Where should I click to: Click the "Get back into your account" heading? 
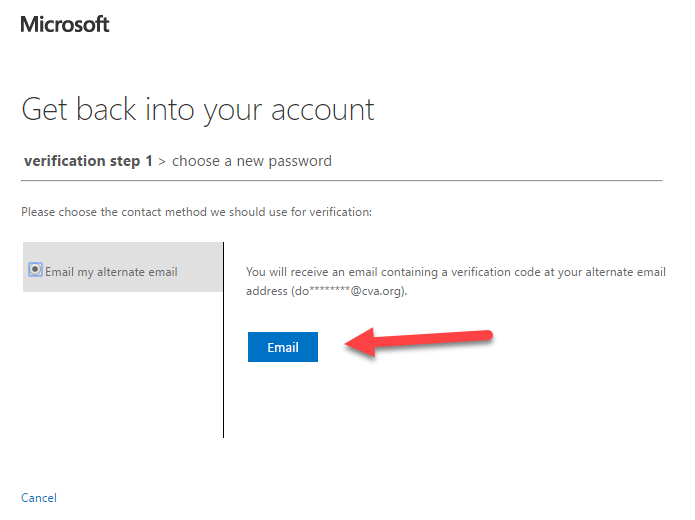tap(198, 110)
